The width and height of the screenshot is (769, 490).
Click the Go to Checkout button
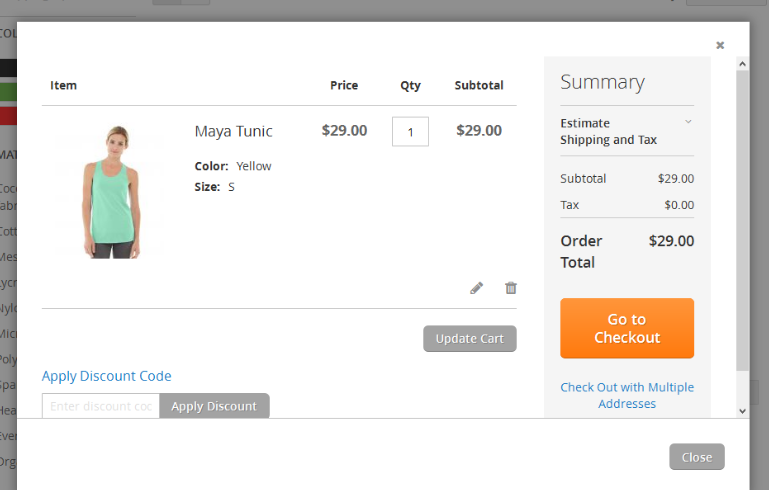click(x=627, y=328)
